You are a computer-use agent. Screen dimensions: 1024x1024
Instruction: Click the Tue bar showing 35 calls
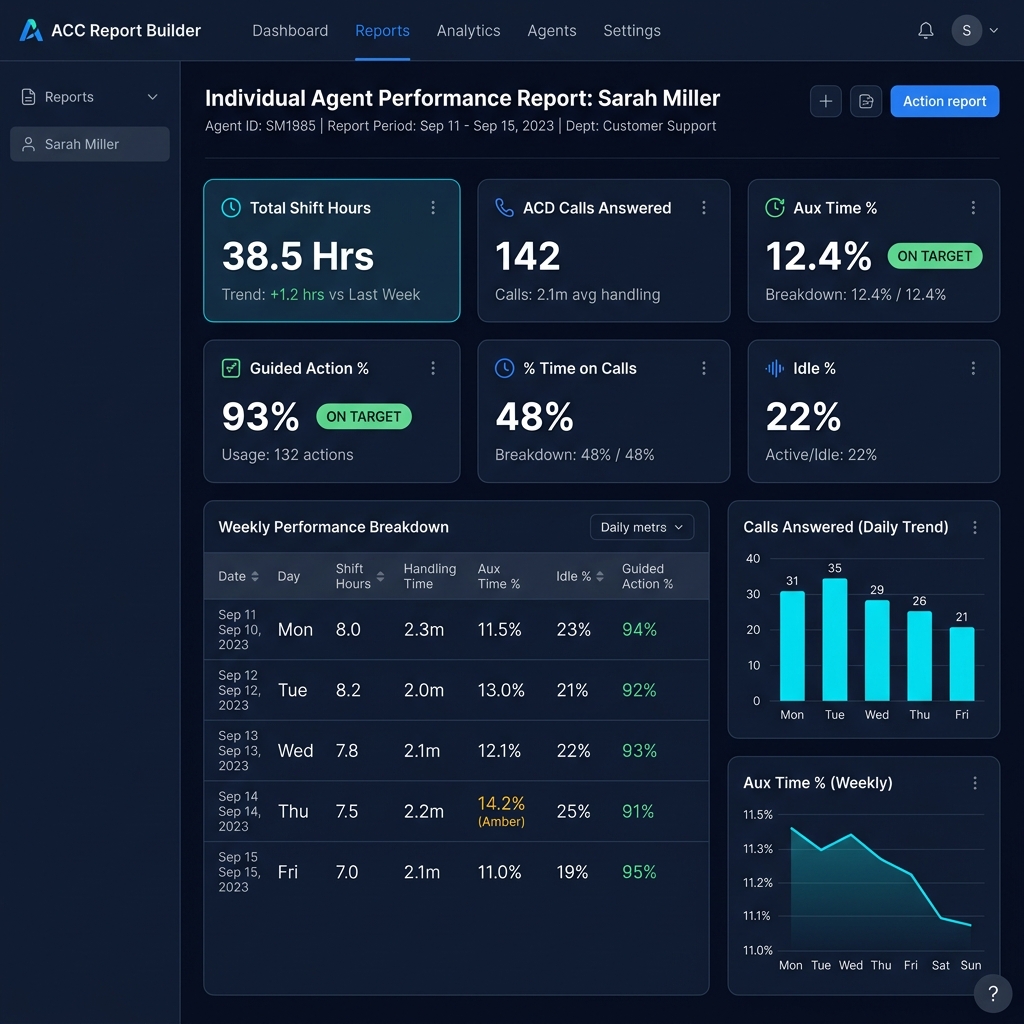coord(835,639)
